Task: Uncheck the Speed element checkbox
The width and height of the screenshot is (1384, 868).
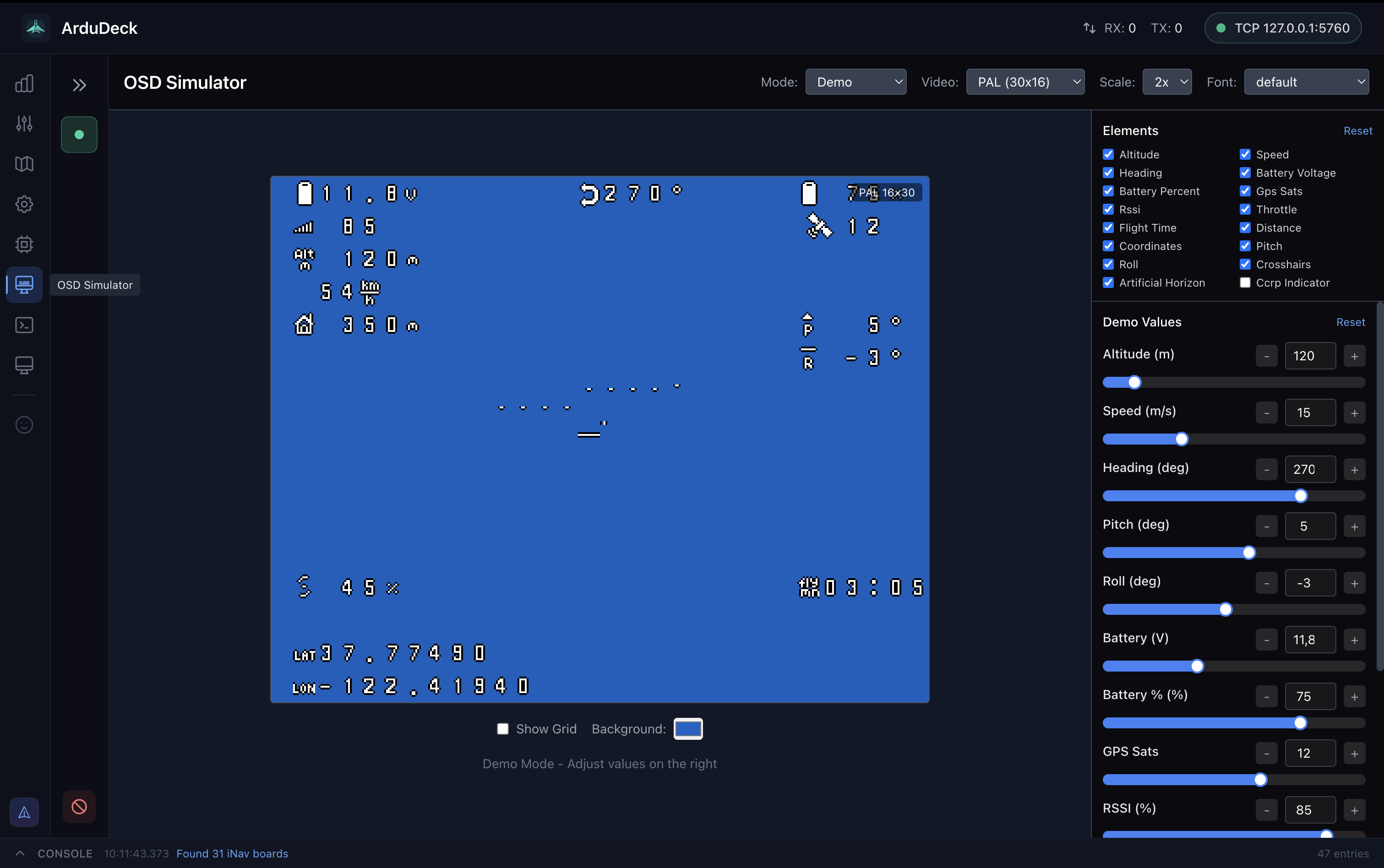Action: click(1245, 154)
